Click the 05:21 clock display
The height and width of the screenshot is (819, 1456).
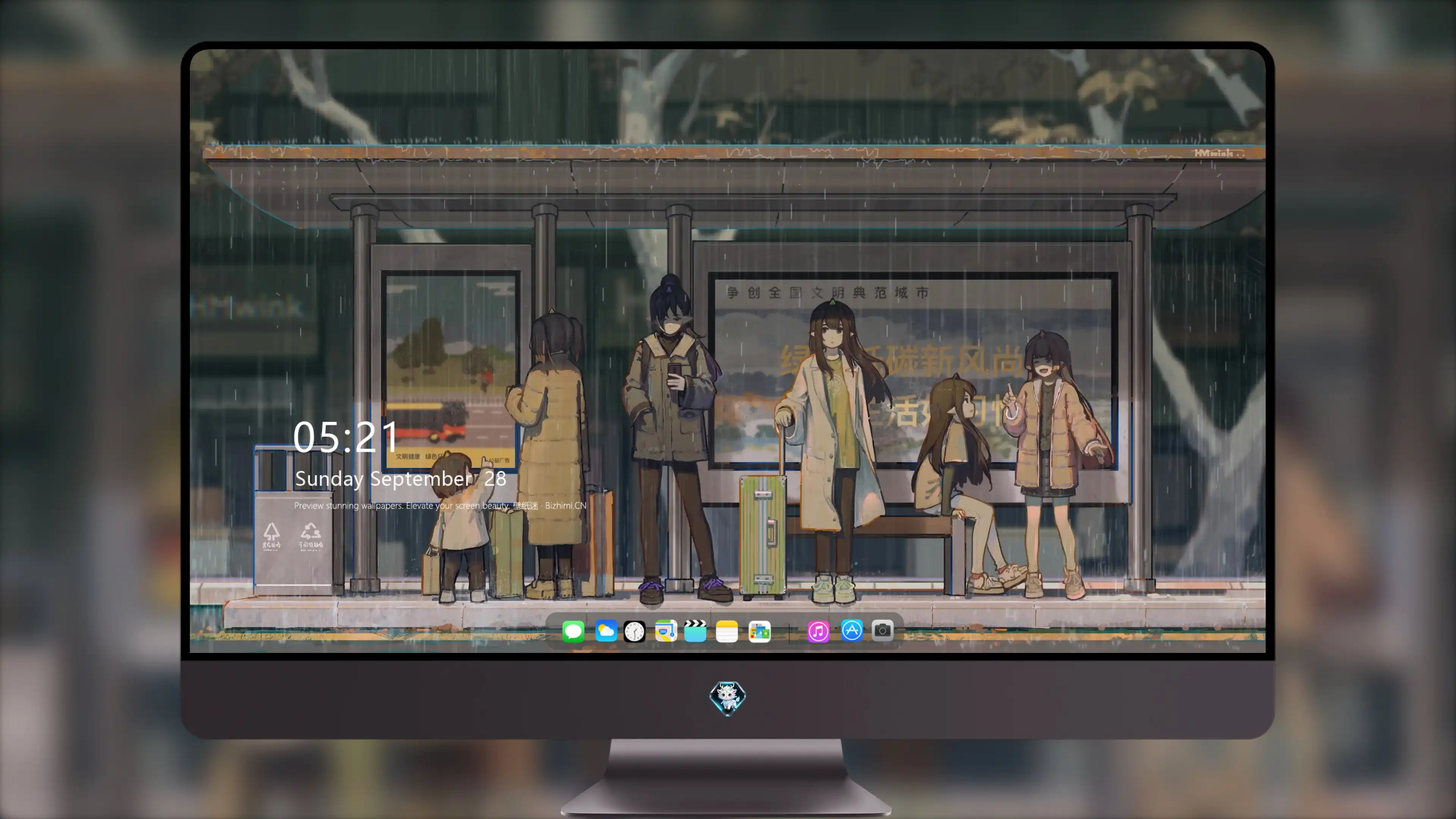(345, 437)
